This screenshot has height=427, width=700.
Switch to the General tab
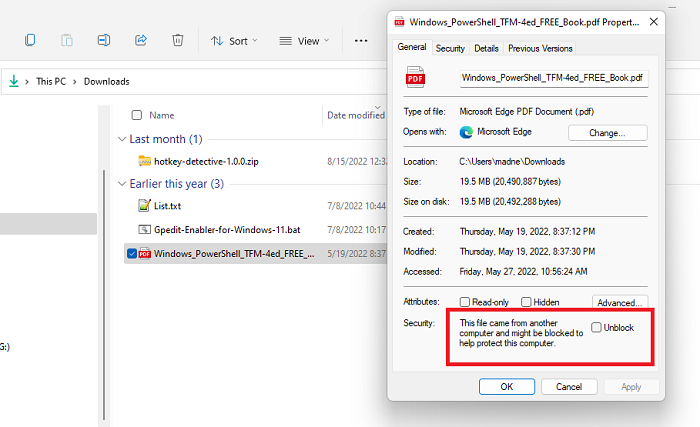pyautogui.click(x=412, y=47)
